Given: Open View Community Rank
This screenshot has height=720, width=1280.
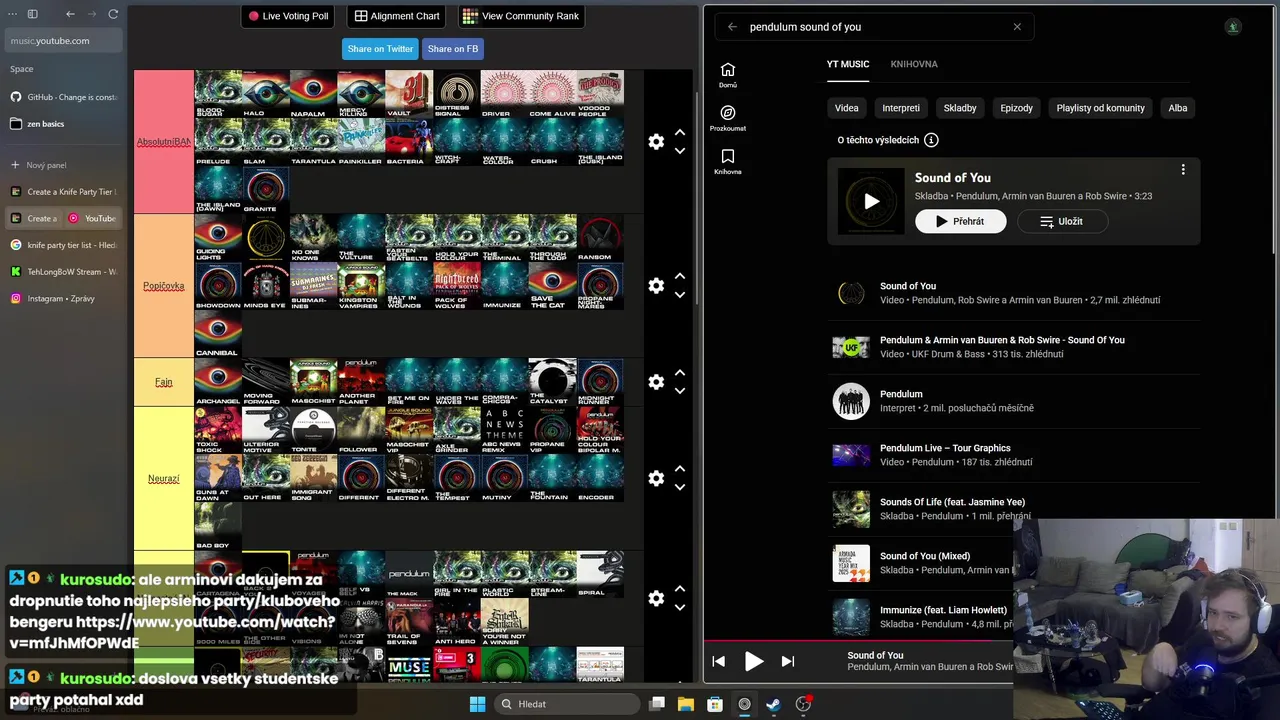Looking at the screenshot, I should [521, 16].
